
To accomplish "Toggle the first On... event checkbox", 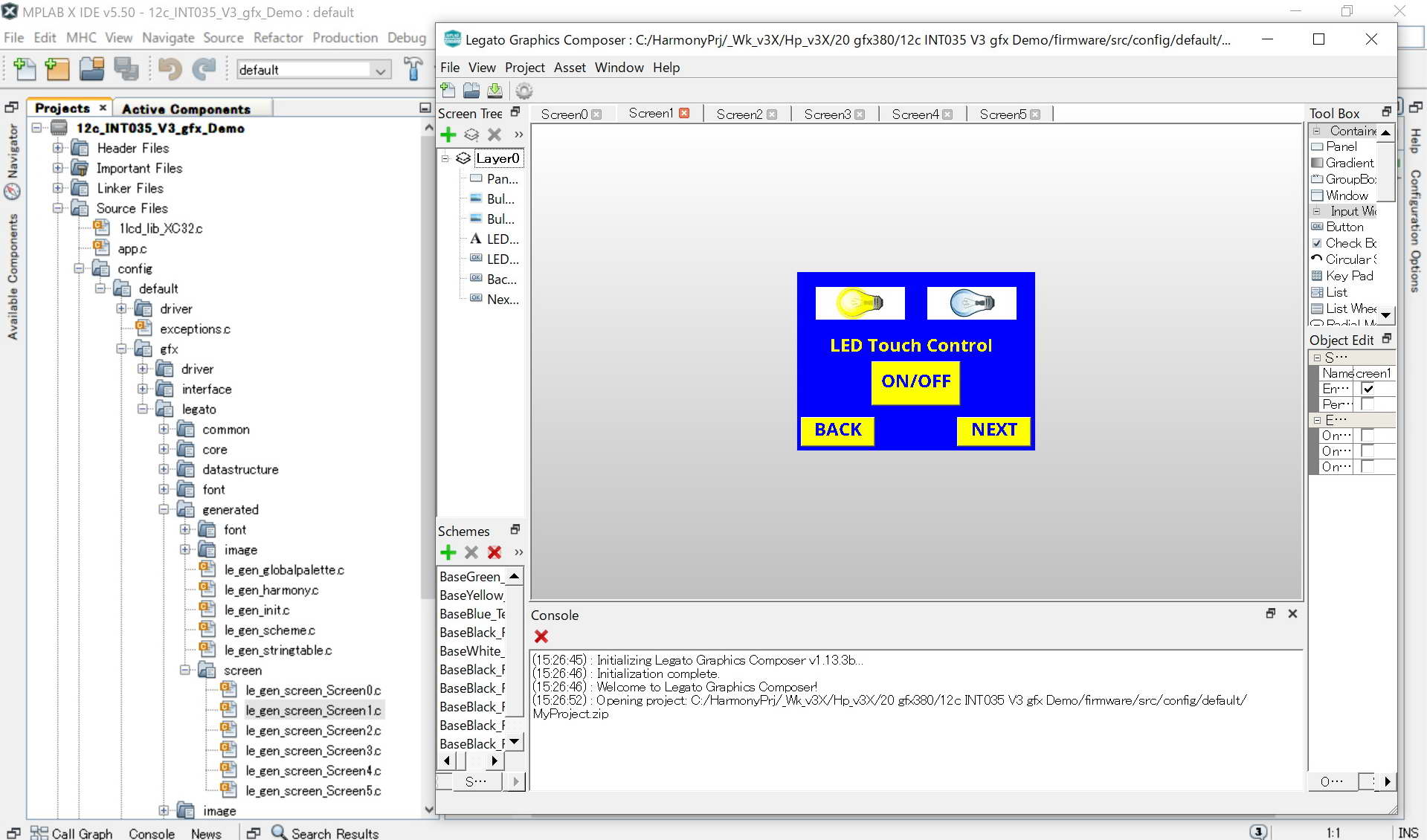I will tap(1368, 436).
